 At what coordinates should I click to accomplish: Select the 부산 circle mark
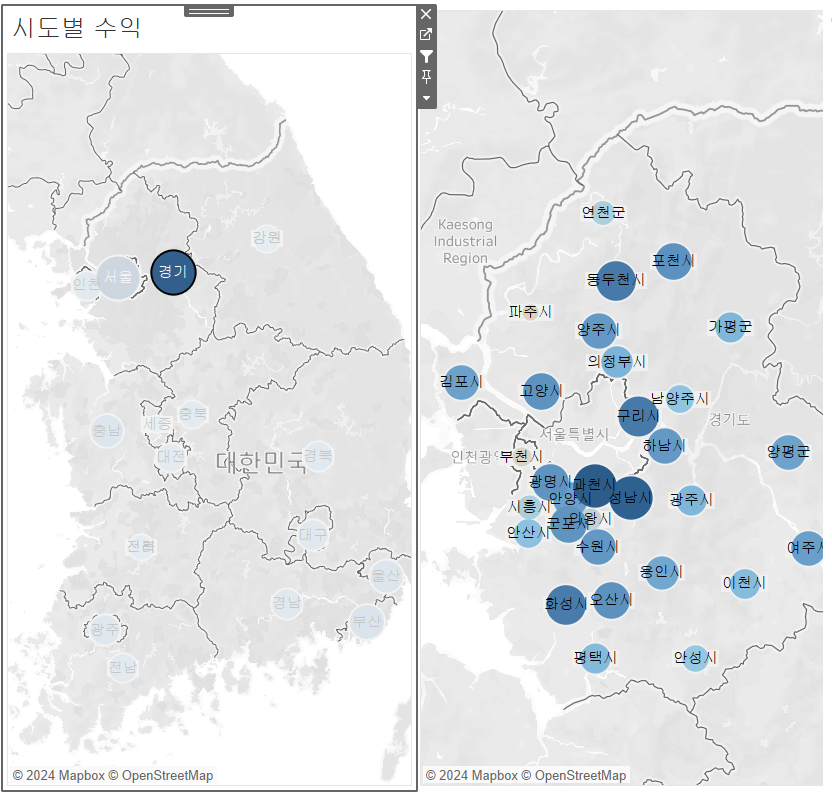coord(367,621)
